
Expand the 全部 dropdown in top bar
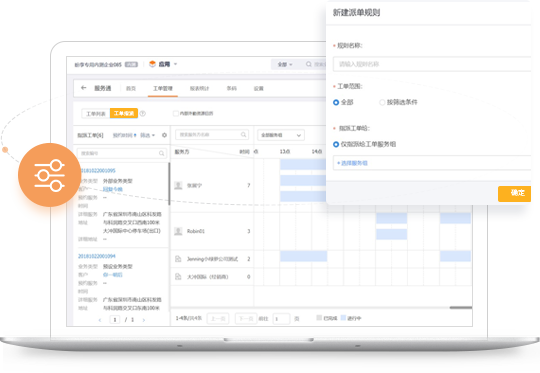285,64
